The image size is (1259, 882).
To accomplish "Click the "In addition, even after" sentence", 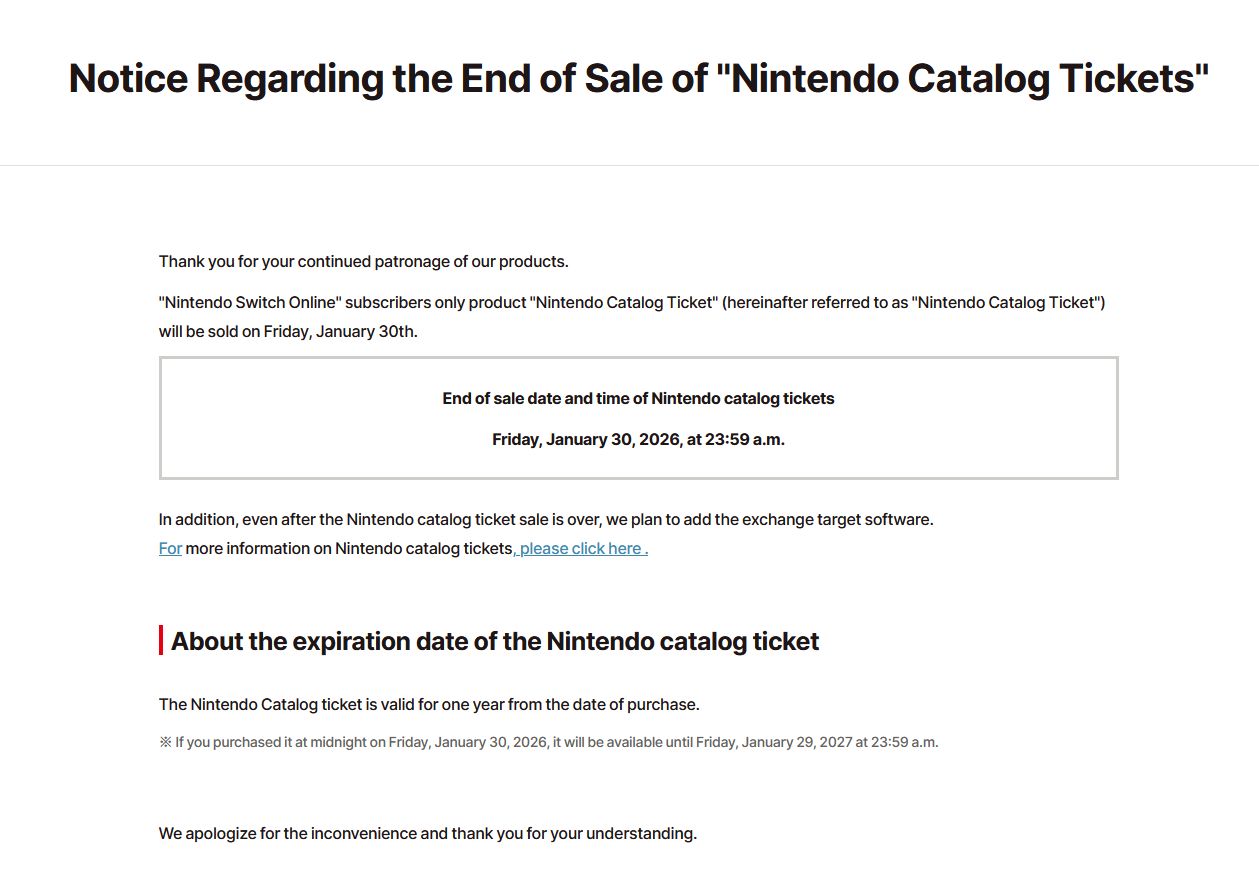I will [x=546, y=520].
